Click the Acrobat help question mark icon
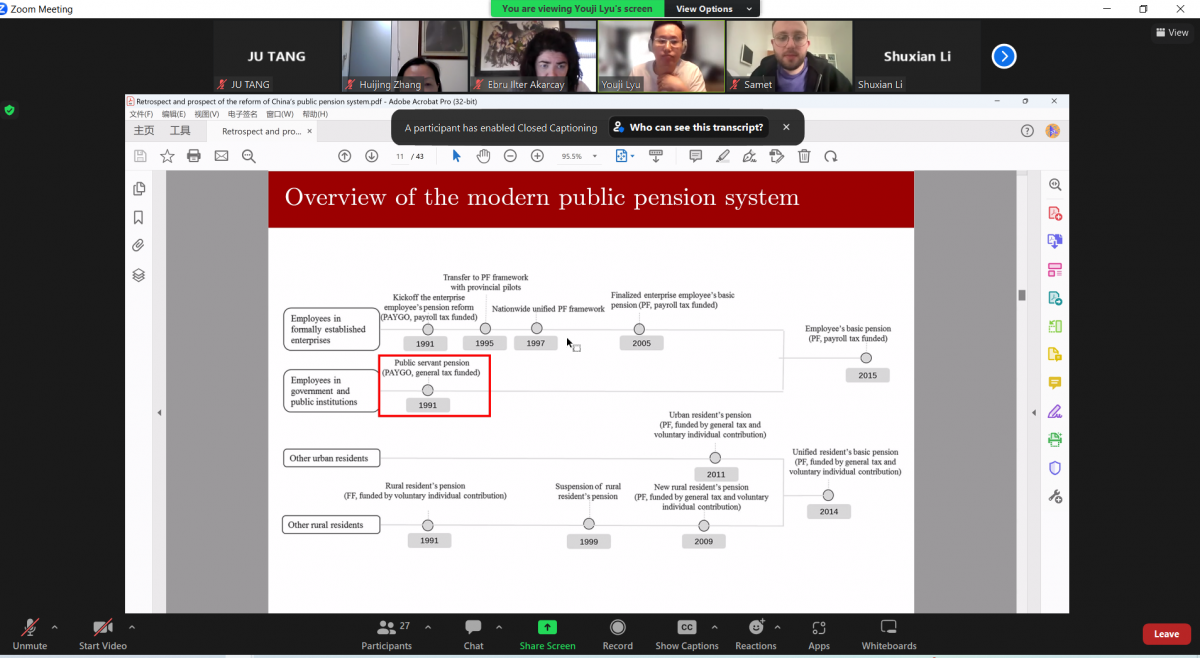The height and width of the screenshot is (658, 1200). pyautogui.click(x=1027, y=131)
